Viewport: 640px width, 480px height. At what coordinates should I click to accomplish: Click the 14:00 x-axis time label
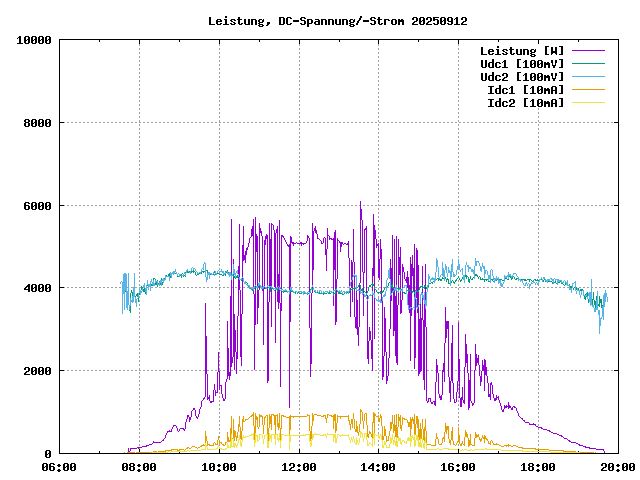click(x=378, y=467)
